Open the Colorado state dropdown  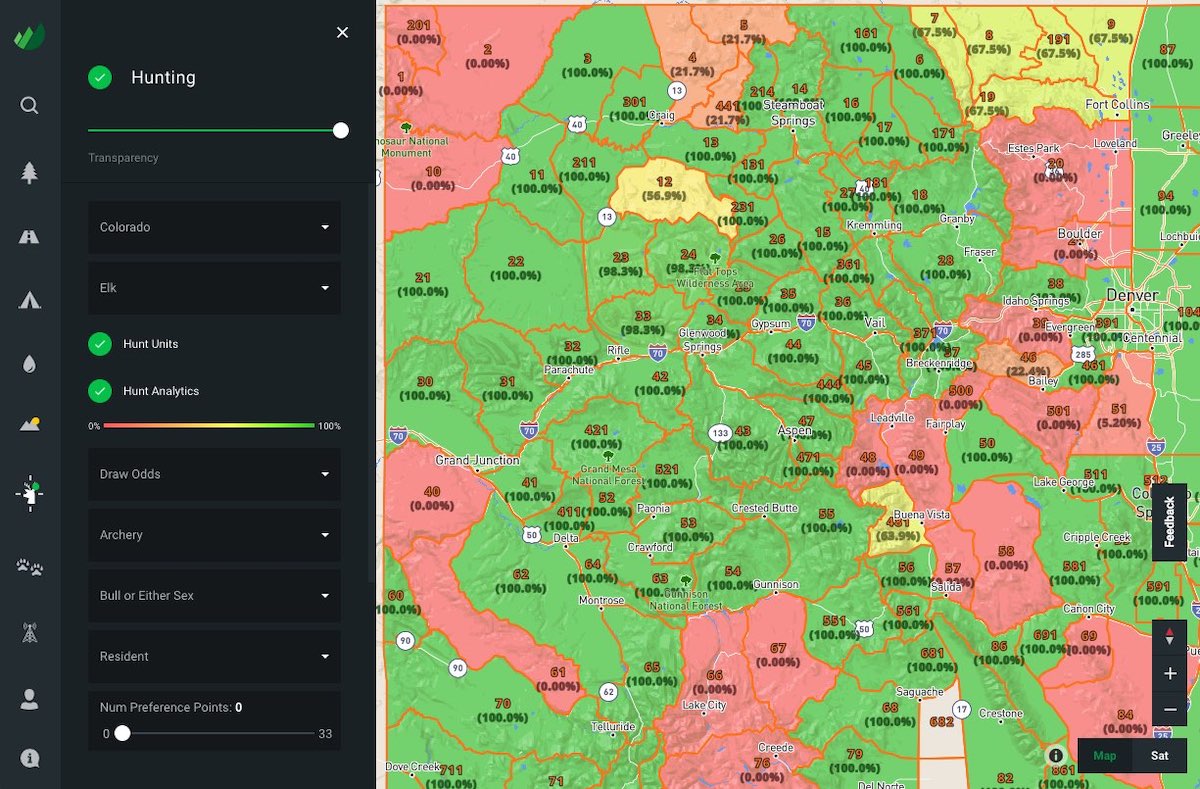tap(214, 227)
